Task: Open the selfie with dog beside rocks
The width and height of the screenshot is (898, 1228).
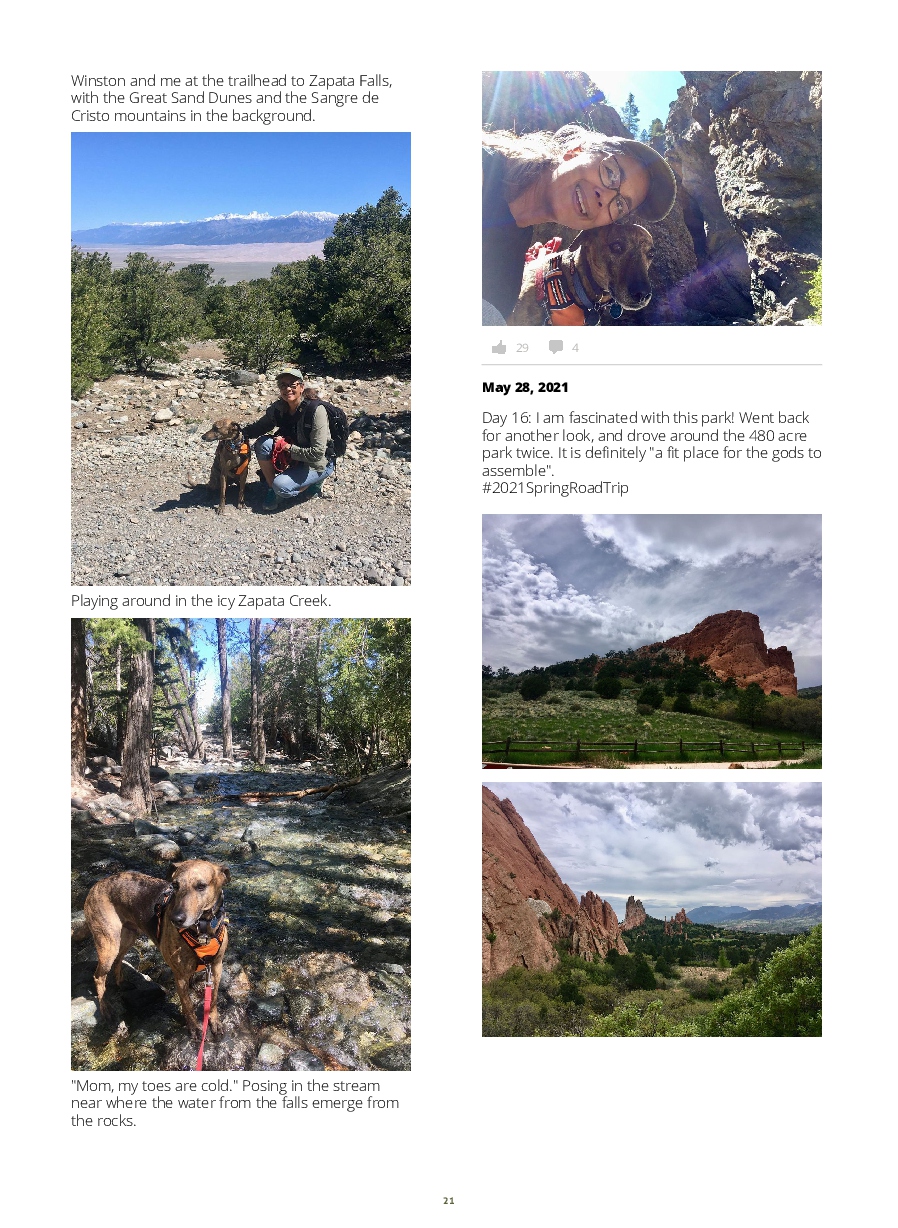Action: click(652, 198)
